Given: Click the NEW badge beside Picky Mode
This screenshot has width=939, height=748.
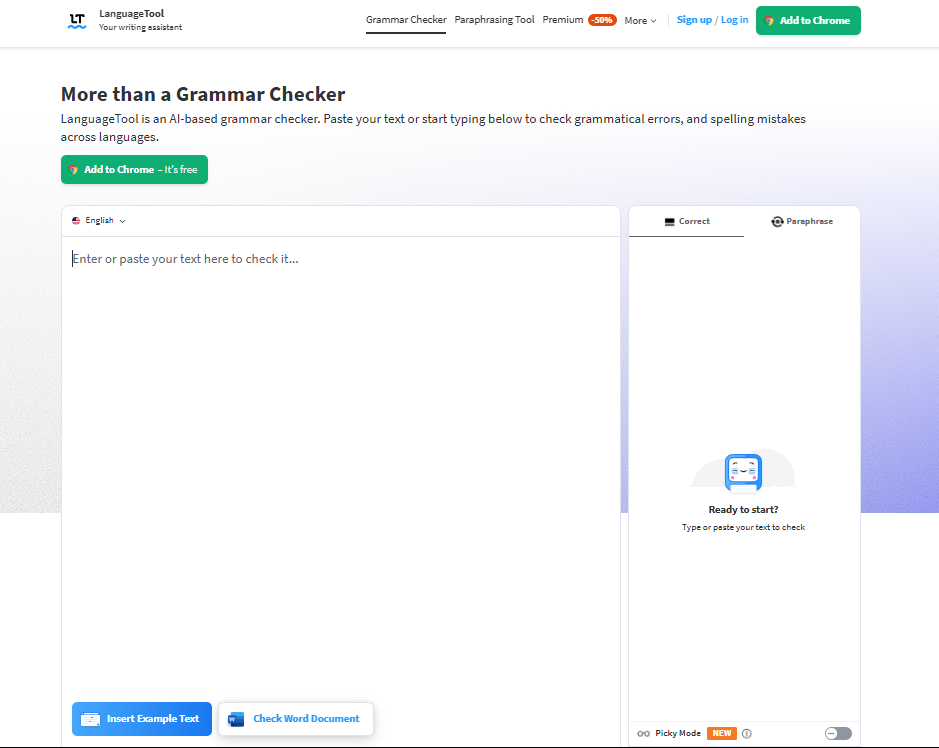Looking at the screenshot, I should [x=721, y=734].
